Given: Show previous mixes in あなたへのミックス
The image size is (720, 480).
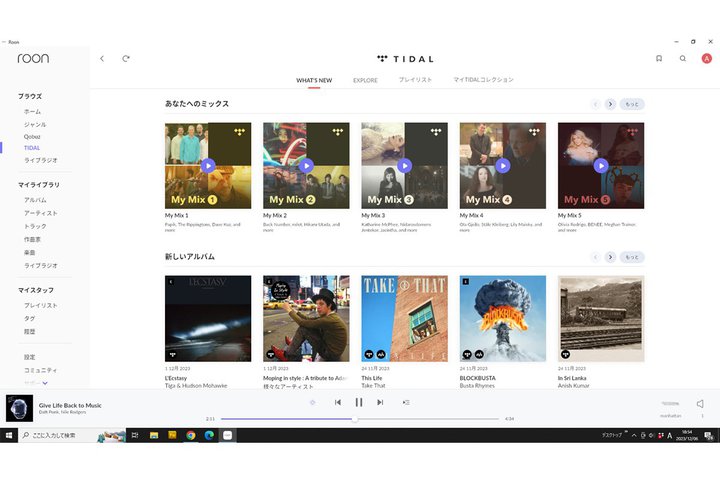Looking at the screenshot, I should pyautogui.click(x=596, y=104).
